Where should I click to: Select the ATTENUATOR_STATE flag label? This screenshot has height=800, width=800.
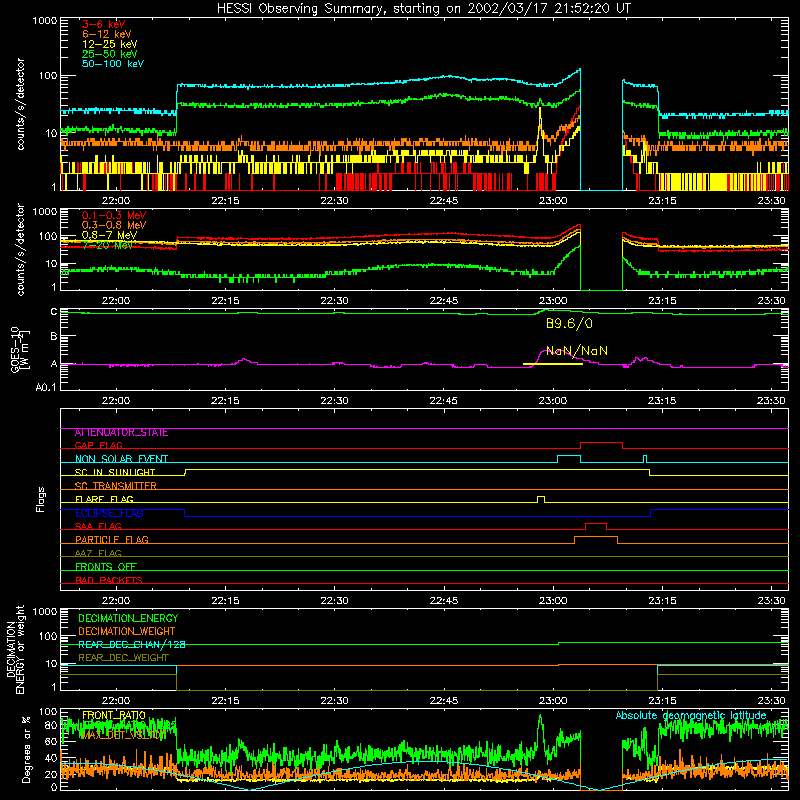point(121,433)
